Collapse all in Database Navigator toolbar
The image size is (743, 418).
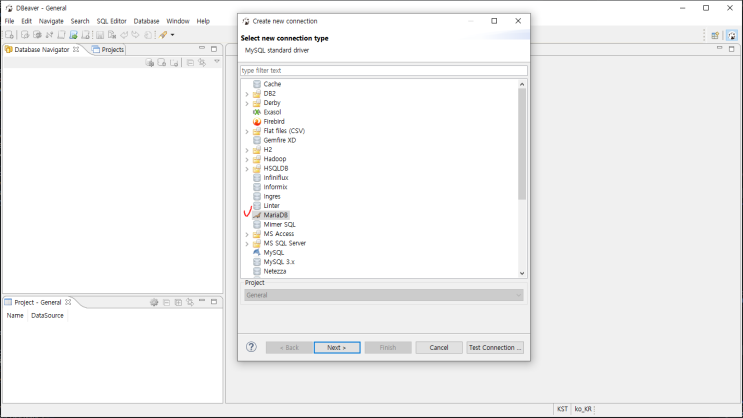[190, 63]
